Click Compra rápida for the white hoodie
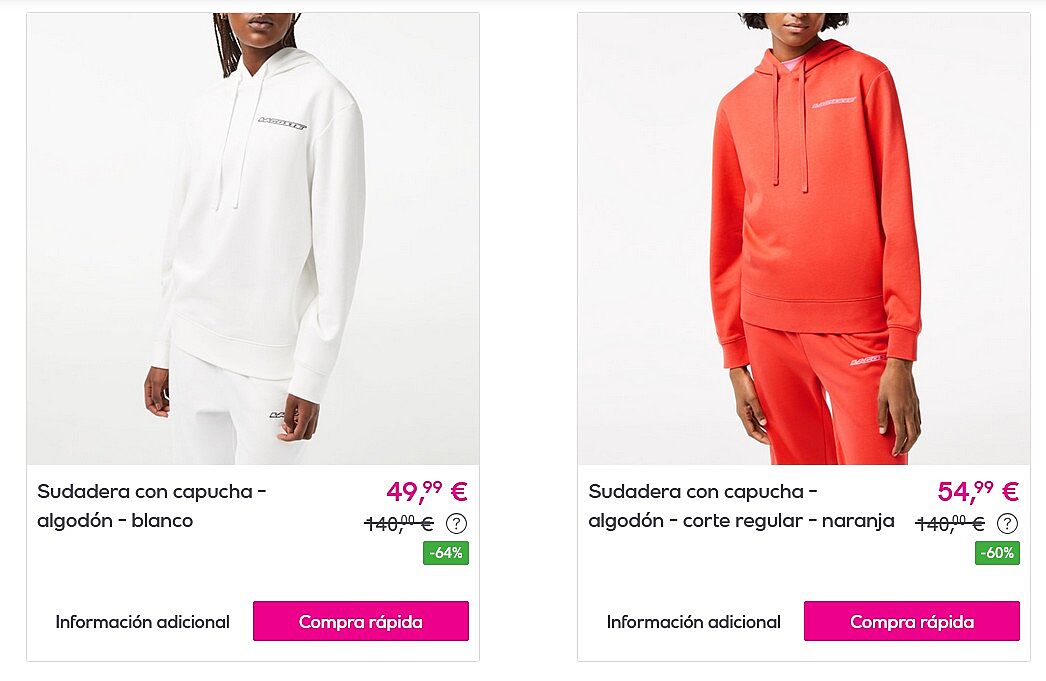The width and height of the screenshot is (1046, 681). [361, 621]
